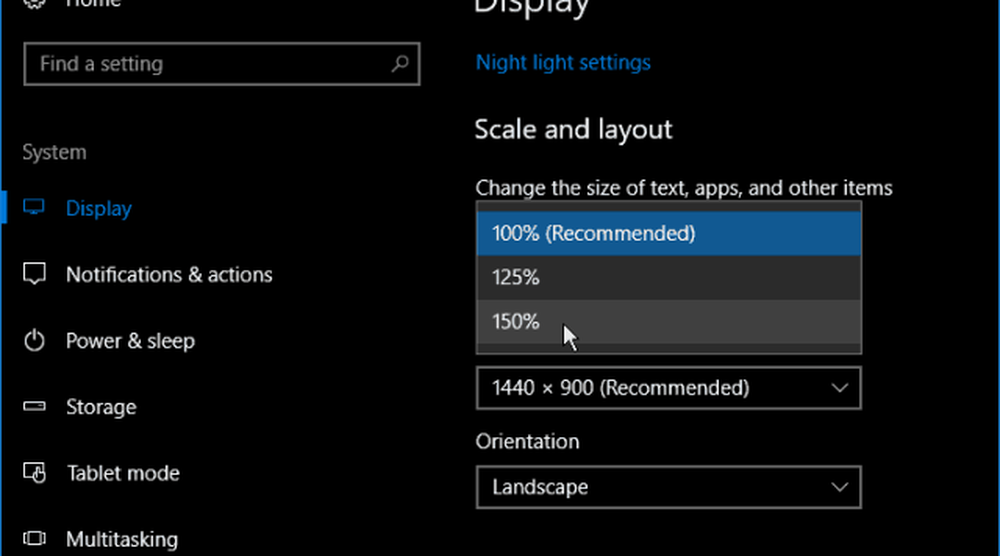
Task: Navigate to the Storage settings page
Action: point(101,407)
